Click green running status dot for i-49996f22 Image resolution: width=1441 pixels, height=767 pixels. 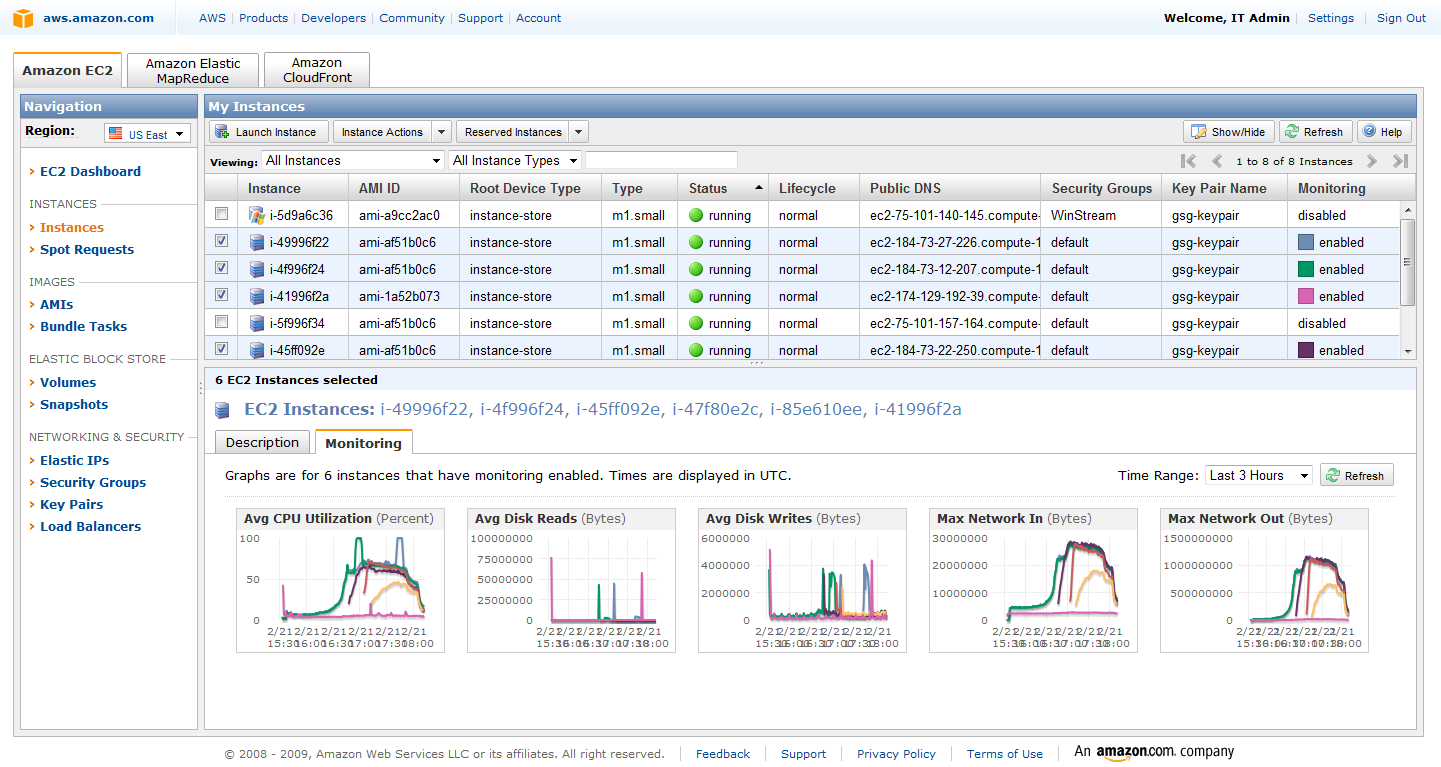(x=696, y=242)
